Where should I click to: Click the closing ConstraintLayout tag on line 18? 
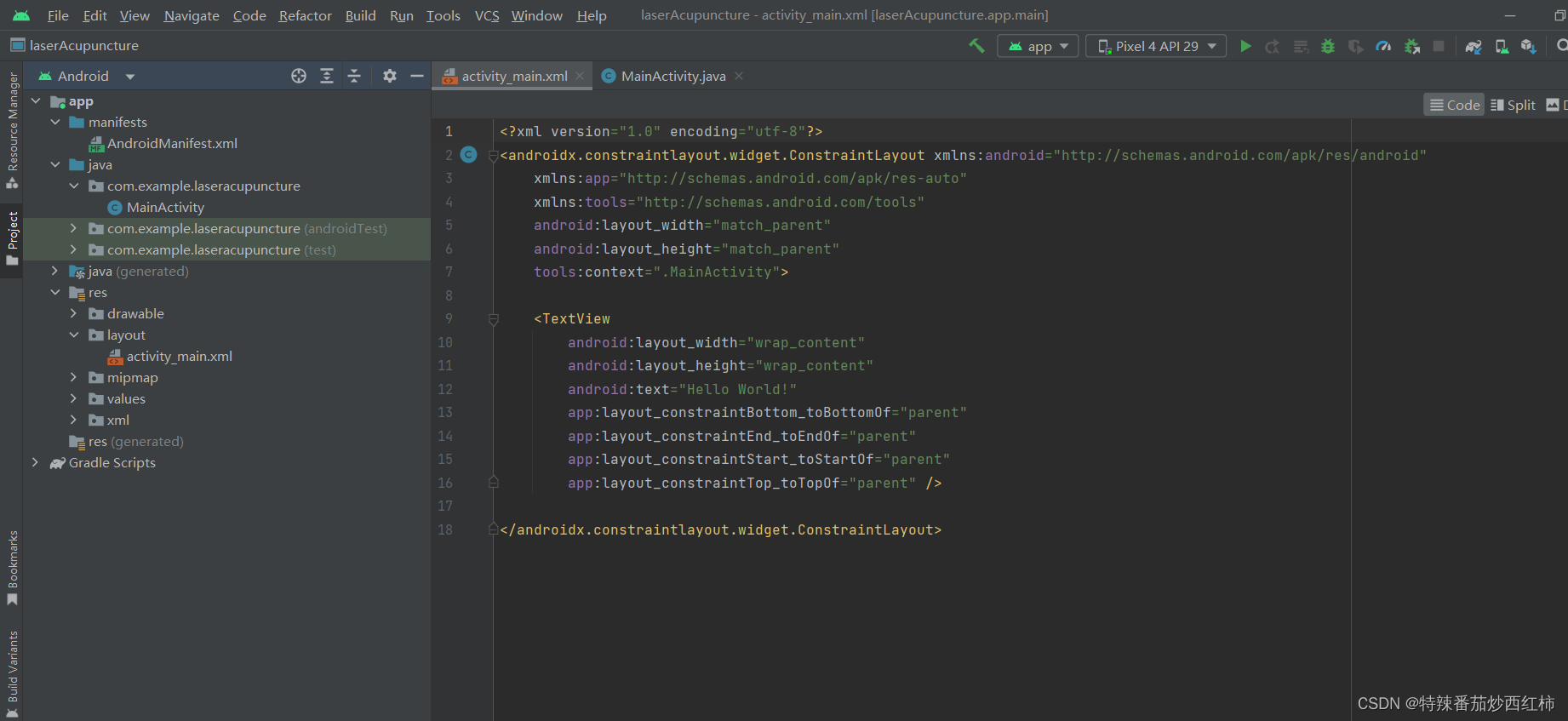(721, 529)
